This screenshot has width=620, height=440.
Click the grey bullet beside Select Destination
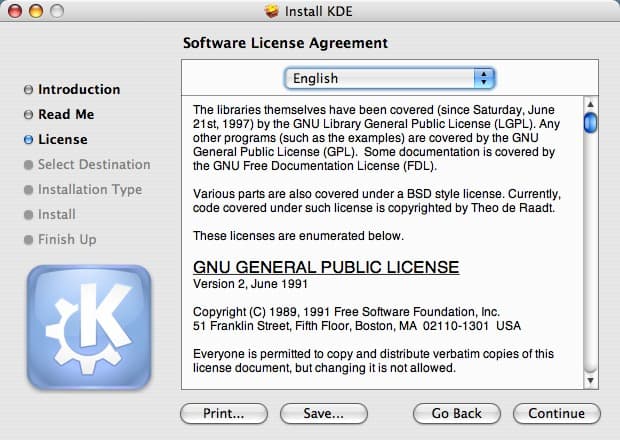(28, 165)
